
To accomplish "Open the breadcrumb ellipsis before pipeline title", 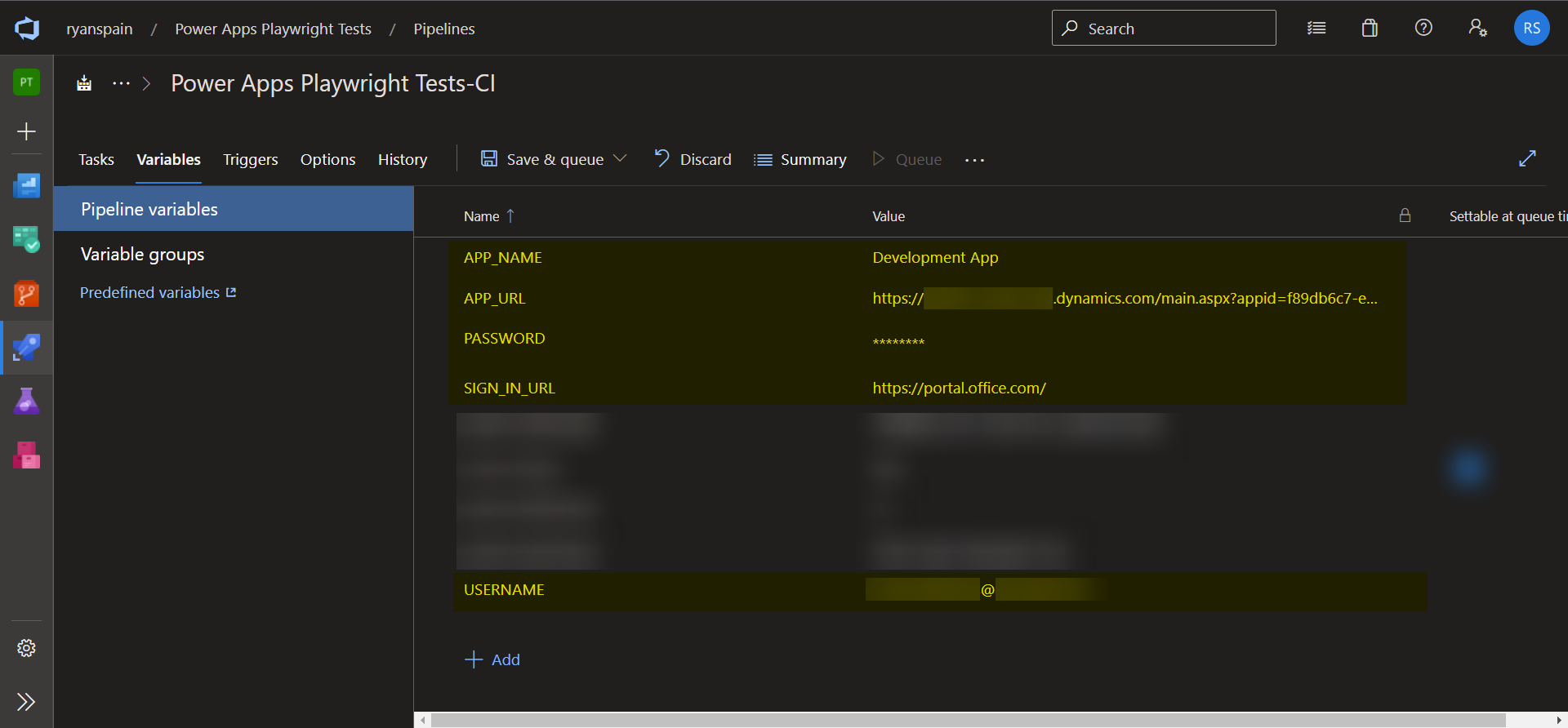I will click(121, 83).
